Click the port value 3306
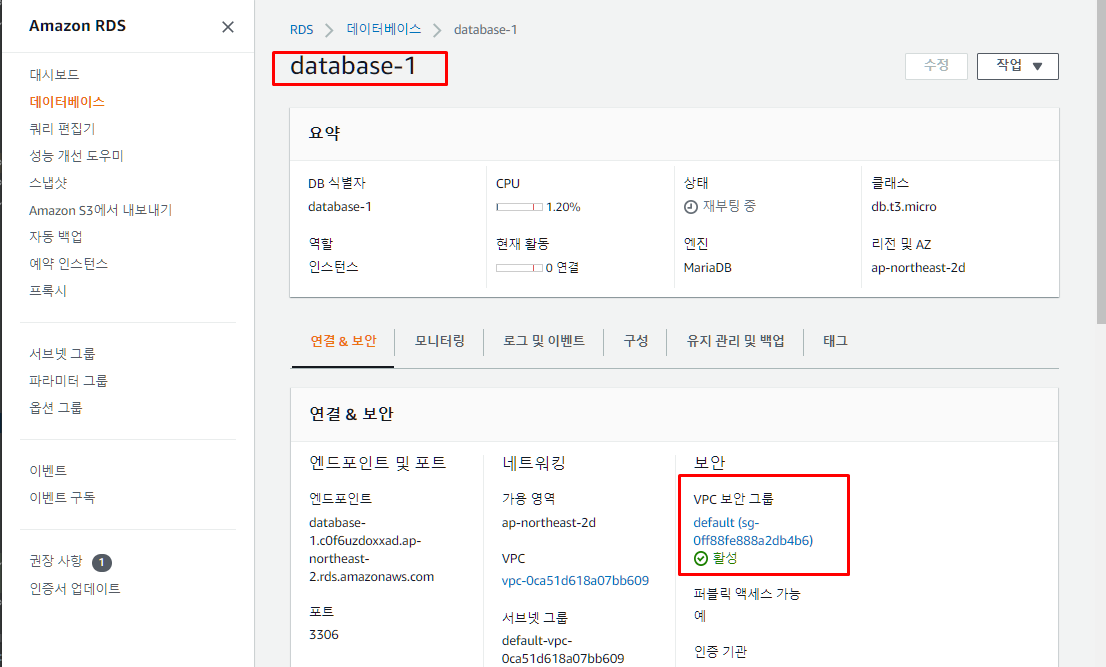Viewport: 1106px width, 667px height. [324, 635]
